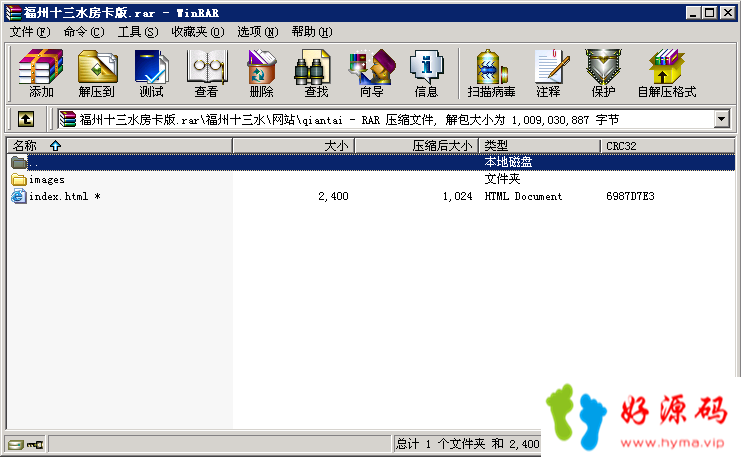Select the images folder icon

pyautogui.click(x=19, y=180)
